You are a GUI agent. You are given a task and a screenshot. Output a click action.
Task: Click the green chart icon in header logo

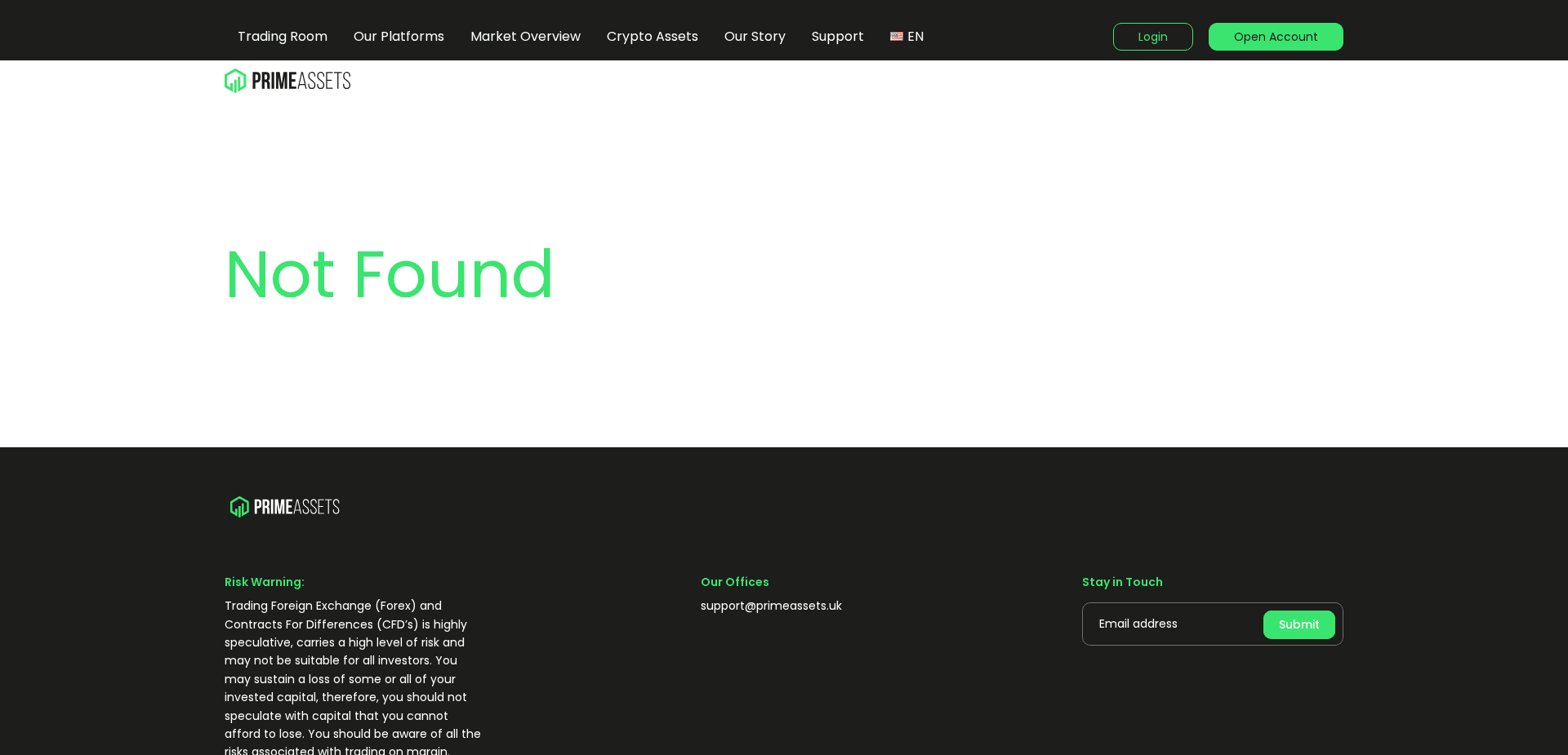tap(235, 80)
